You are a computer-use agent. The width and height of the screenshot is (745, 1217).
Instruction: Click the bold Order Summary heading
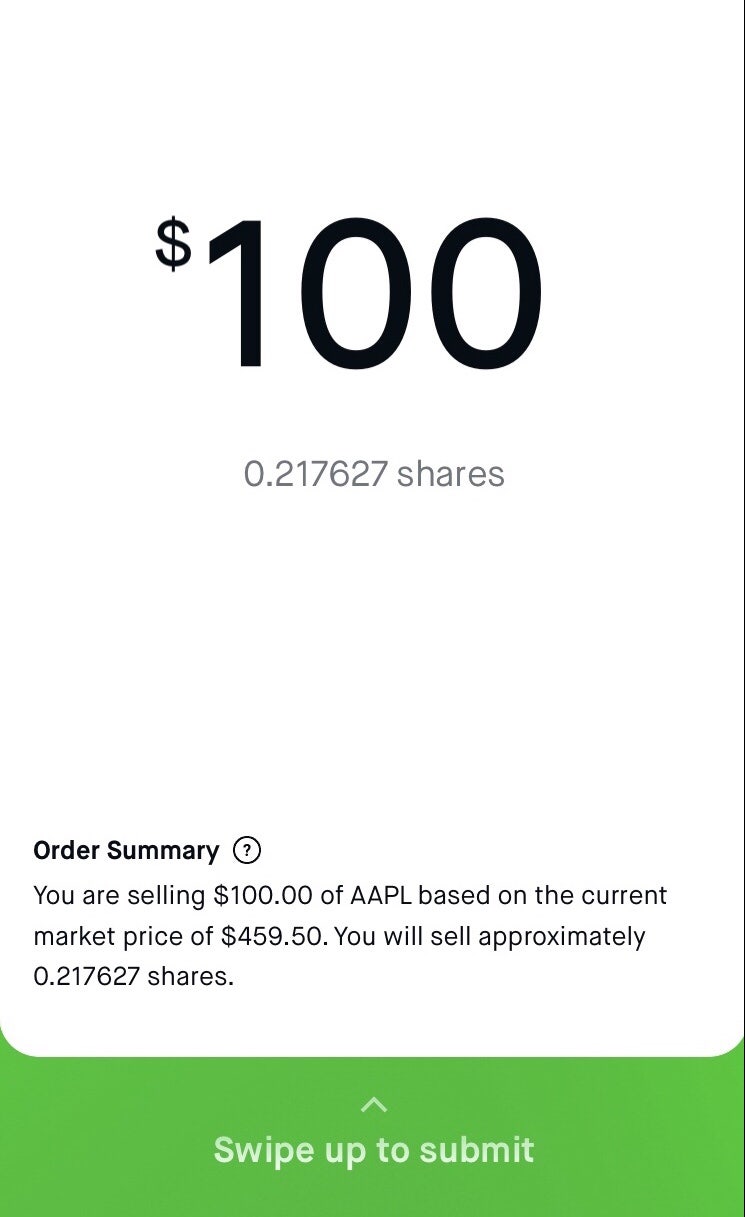point(126,851)
